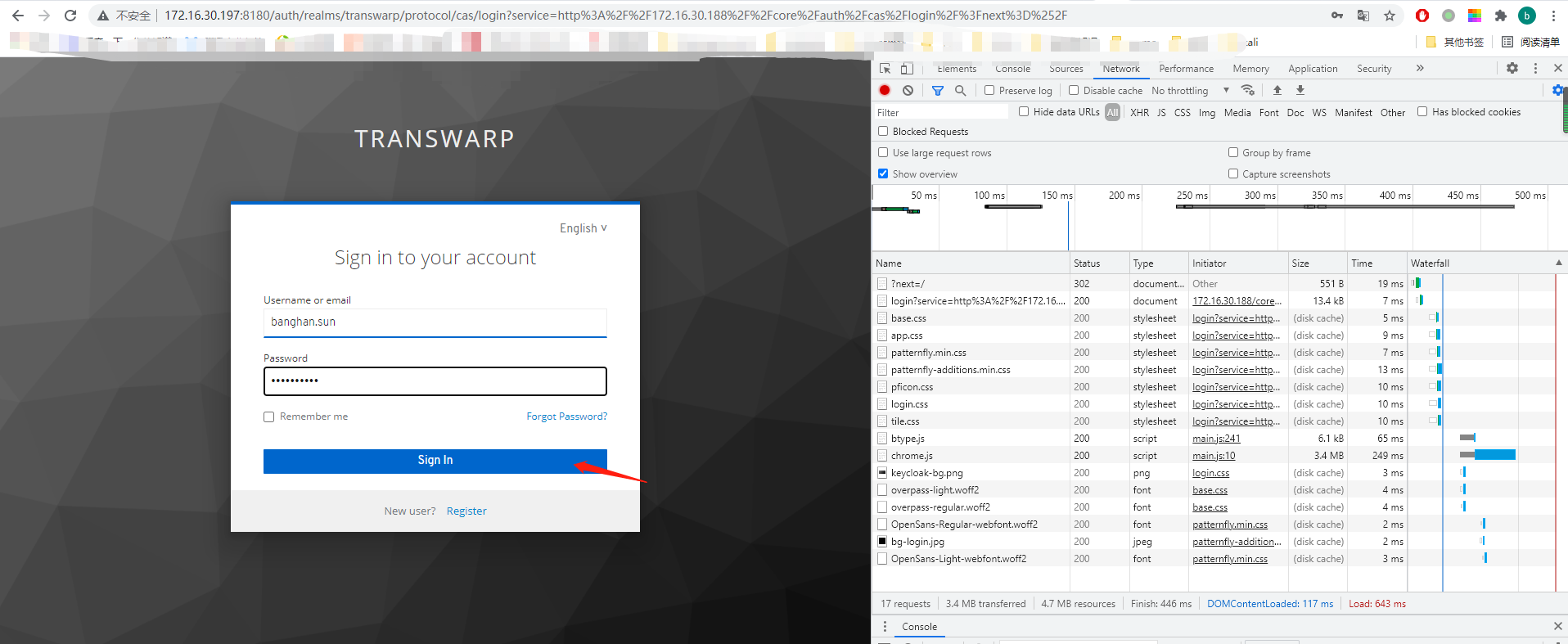Click the browser forward arrow
1568x644 pixels.
[x=44, y=16]
